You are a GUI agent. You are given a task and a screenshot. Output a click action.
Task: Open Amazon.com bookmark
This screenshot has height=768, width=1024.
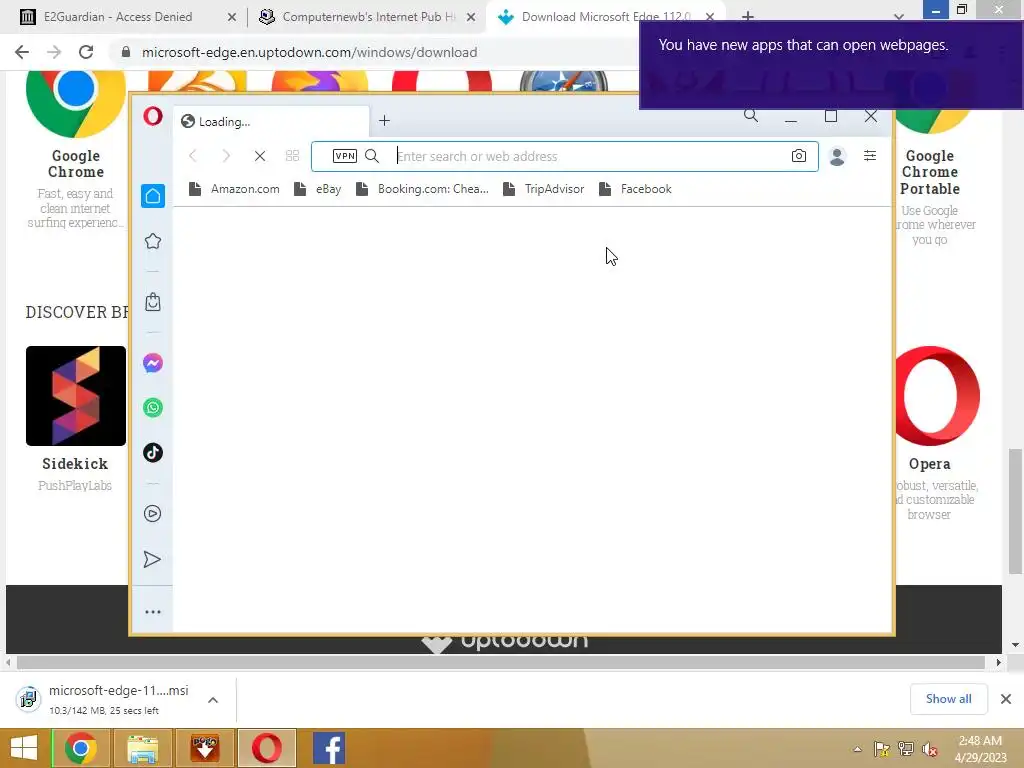[x=234, y=189]
